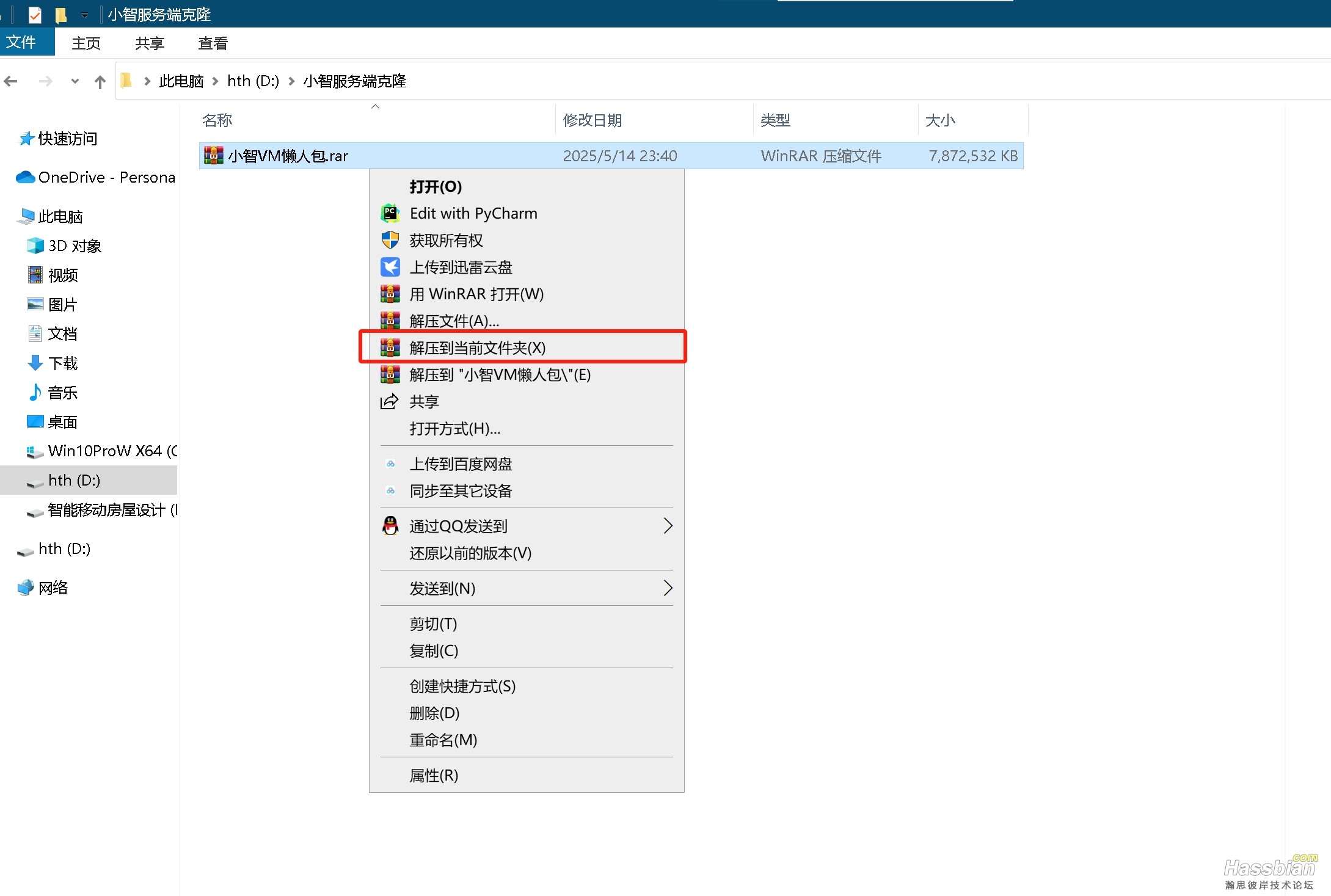Click the rar file icon of 小智VM懒人包.rar
The image size is (1331, 896).
coord(213,156)
